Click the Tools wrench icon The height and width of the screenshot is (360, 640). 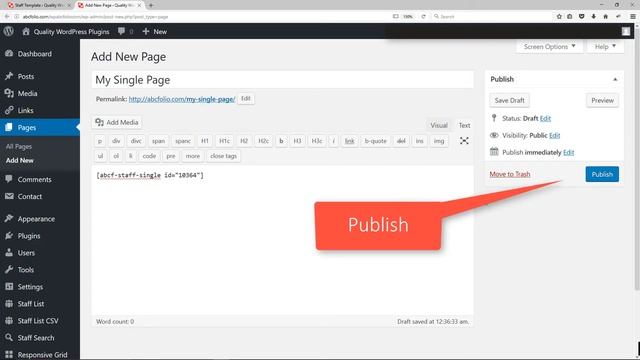[x=9, y=269]
